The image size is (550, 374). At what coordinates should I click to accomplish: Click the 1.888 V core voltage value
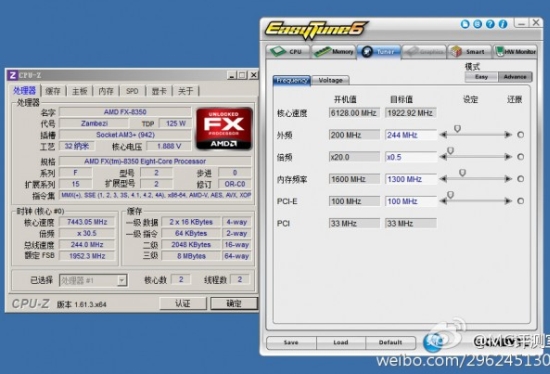169,146
